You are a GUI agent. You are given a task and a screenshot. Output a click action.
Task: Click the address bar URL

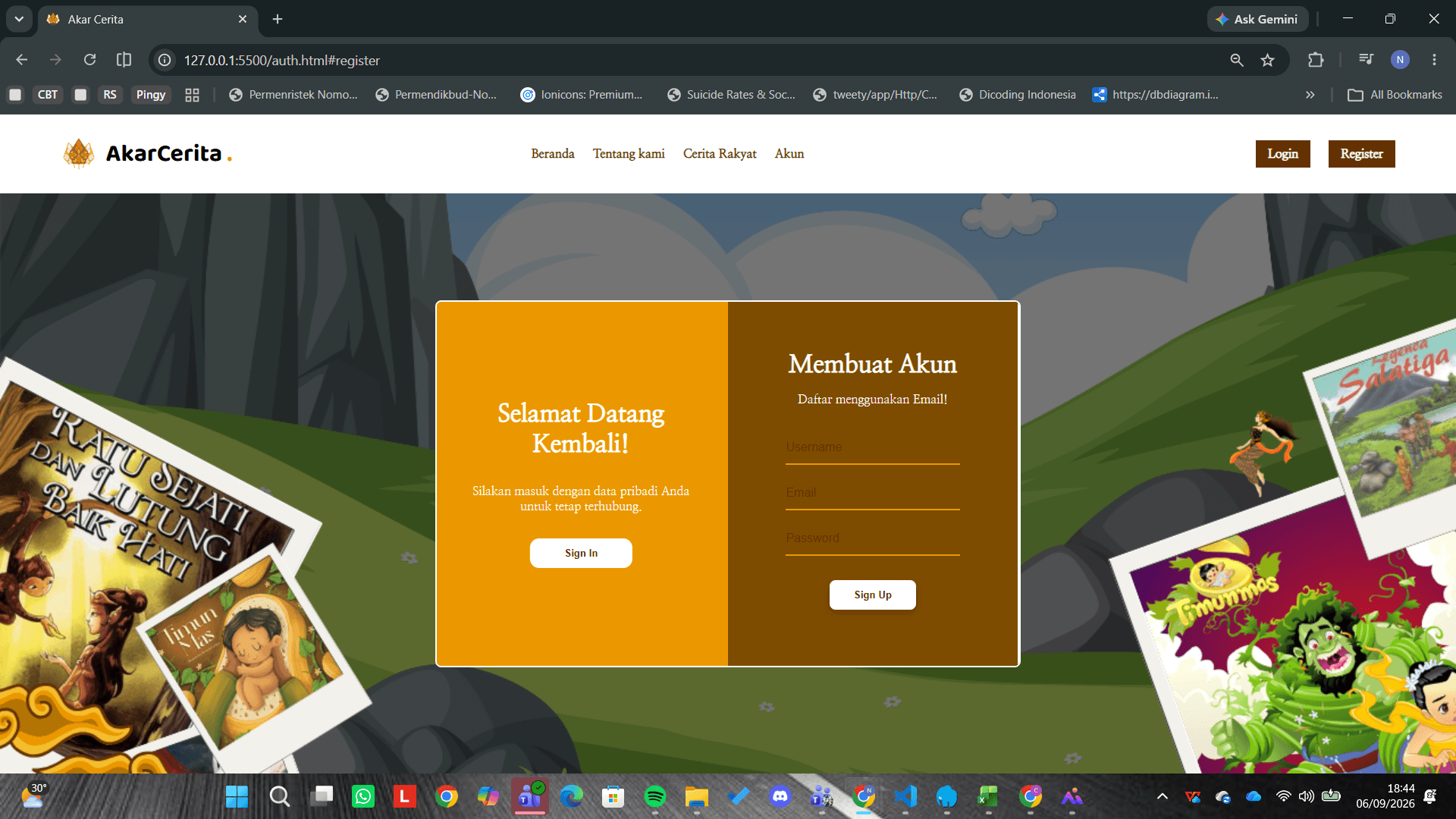(x=282, y=60)
